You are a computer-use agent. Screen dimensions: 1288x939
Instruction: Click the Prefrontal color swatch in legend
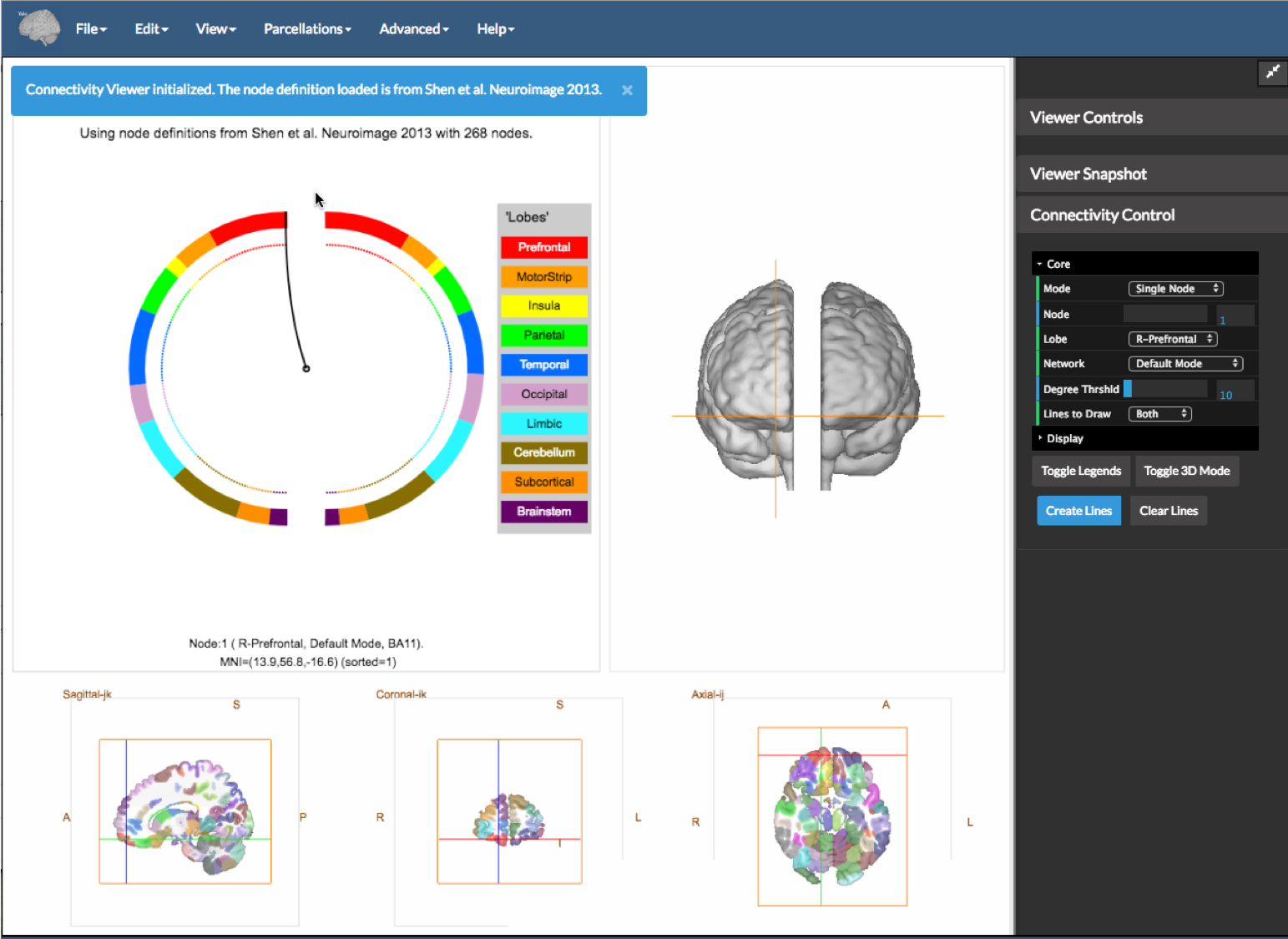point(544,248)
